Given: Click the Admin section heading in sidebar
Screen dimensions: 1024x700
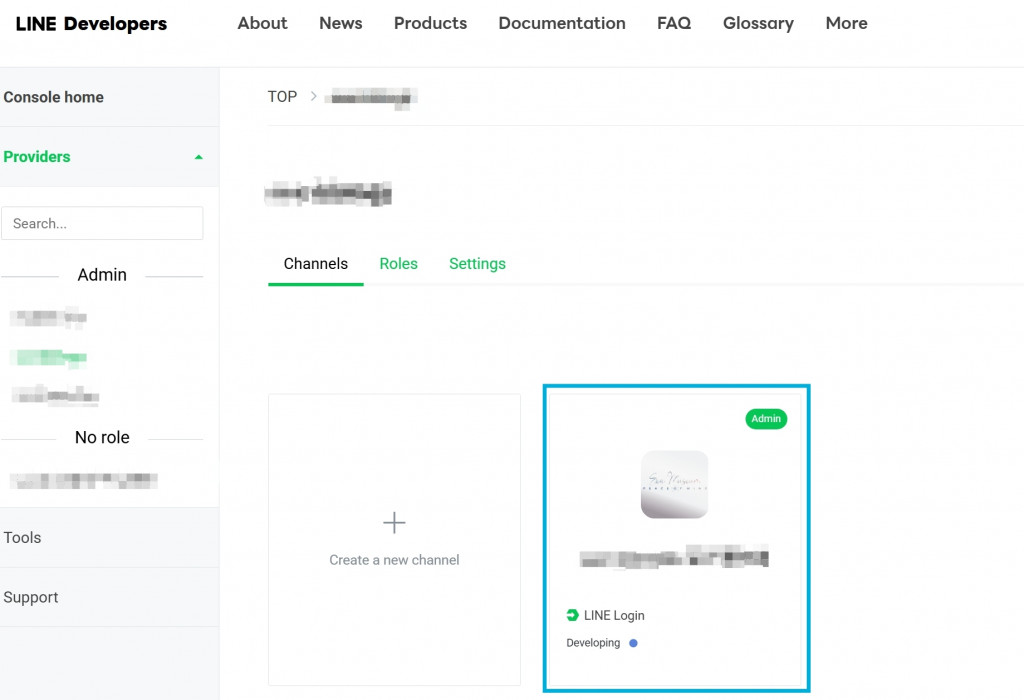Looking at the screenshot, I should coord(102,275).
